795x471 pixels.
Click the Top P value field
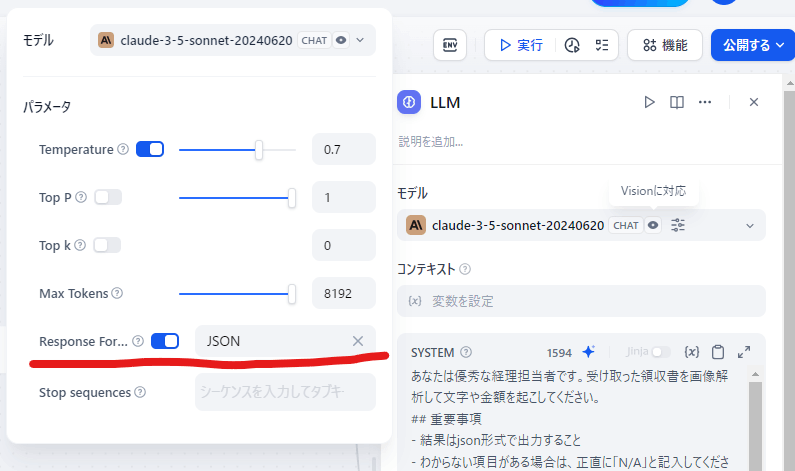tap(344, 197)
